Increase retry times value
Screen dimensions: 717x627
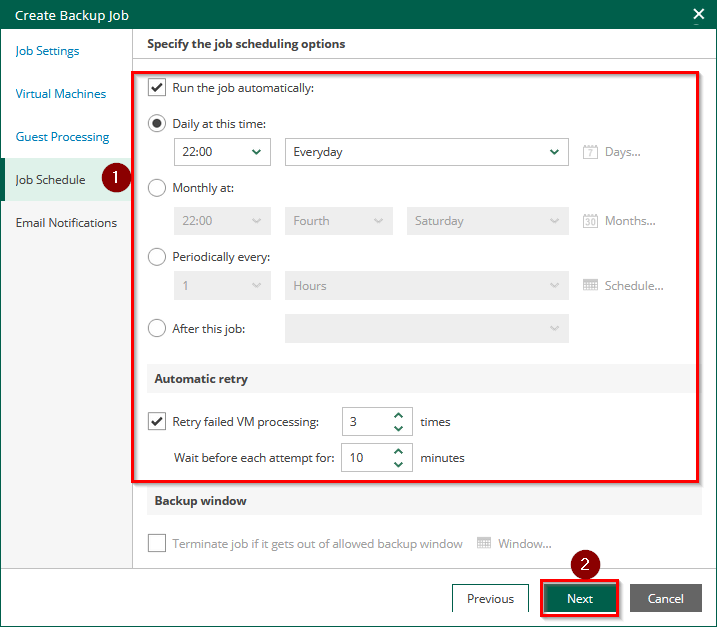(x=398, y=415)
